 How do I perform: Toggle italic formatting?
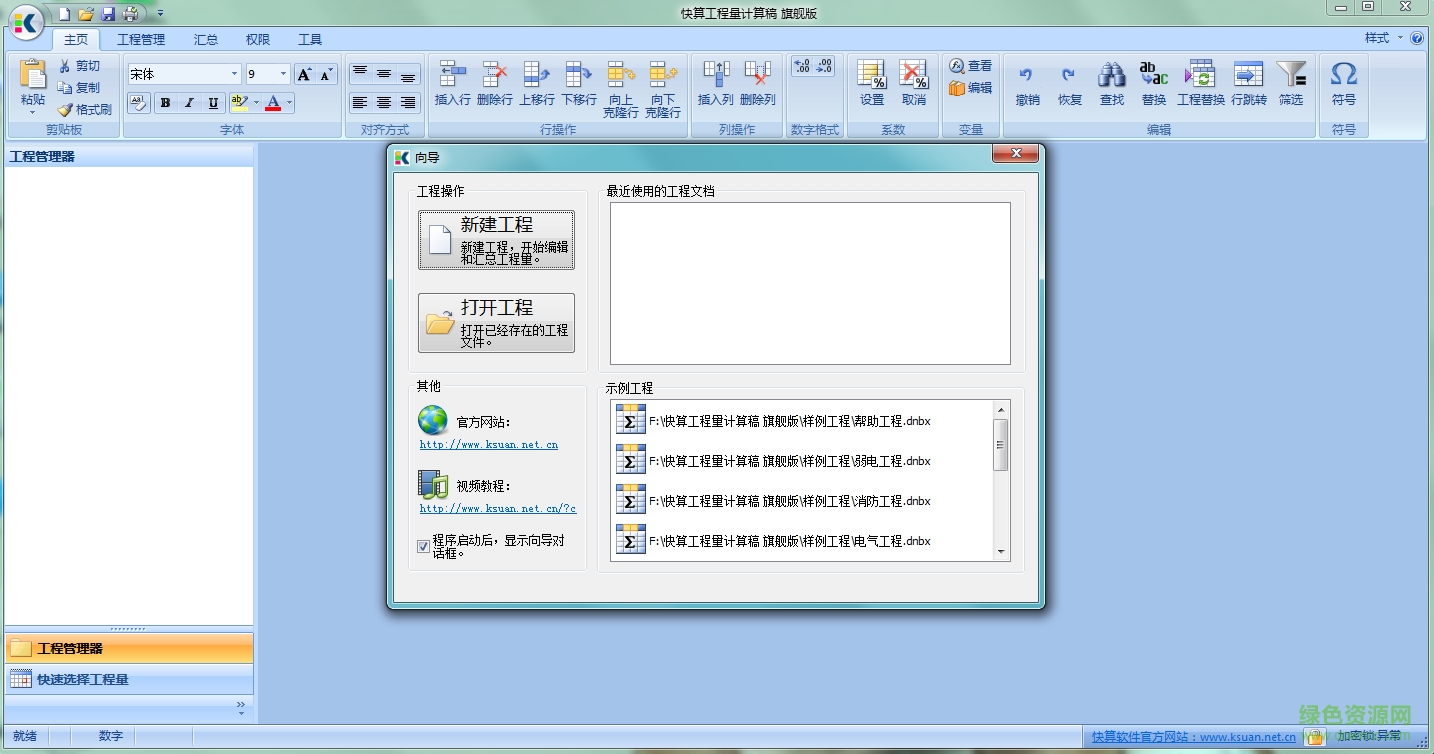click(189, 103)
